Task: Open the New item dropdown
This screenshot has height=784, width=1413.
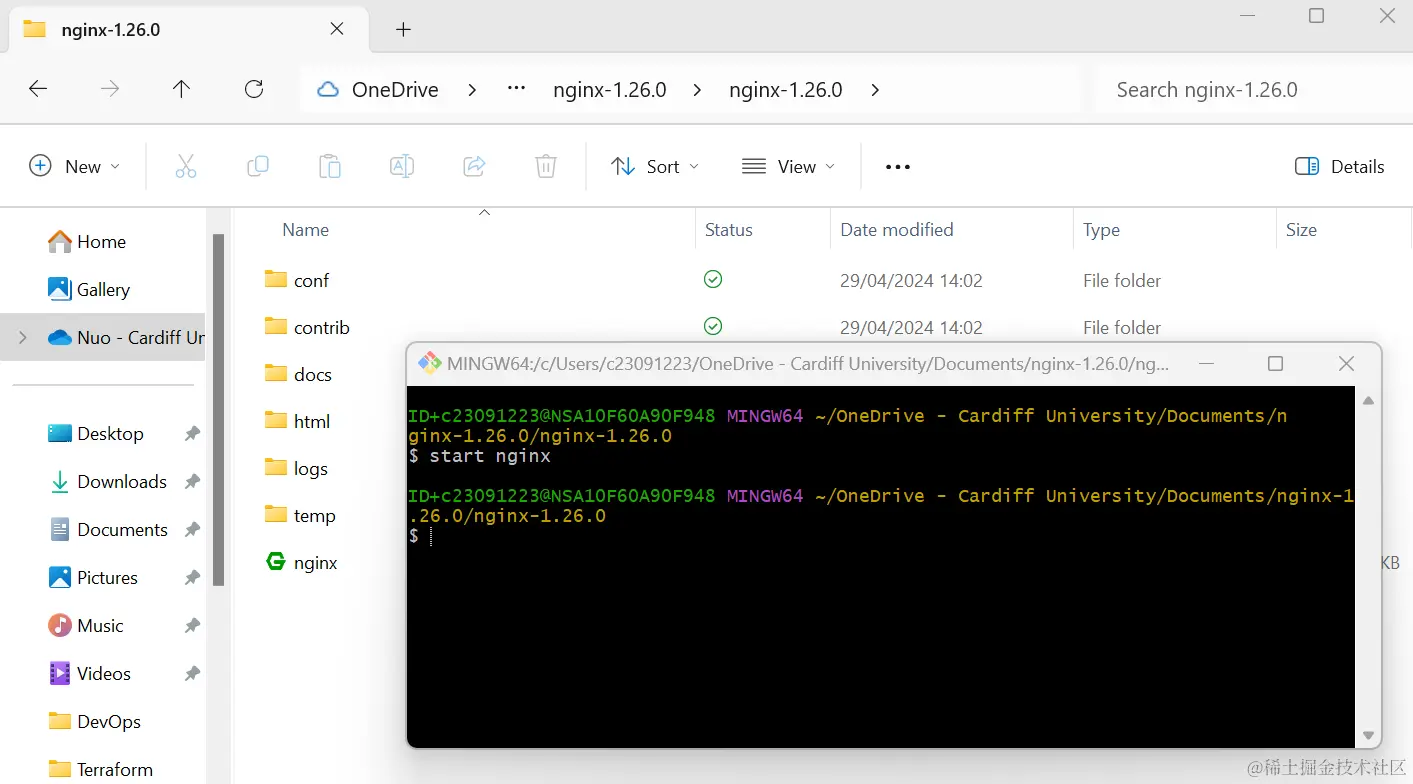Action: coord(75,166)
